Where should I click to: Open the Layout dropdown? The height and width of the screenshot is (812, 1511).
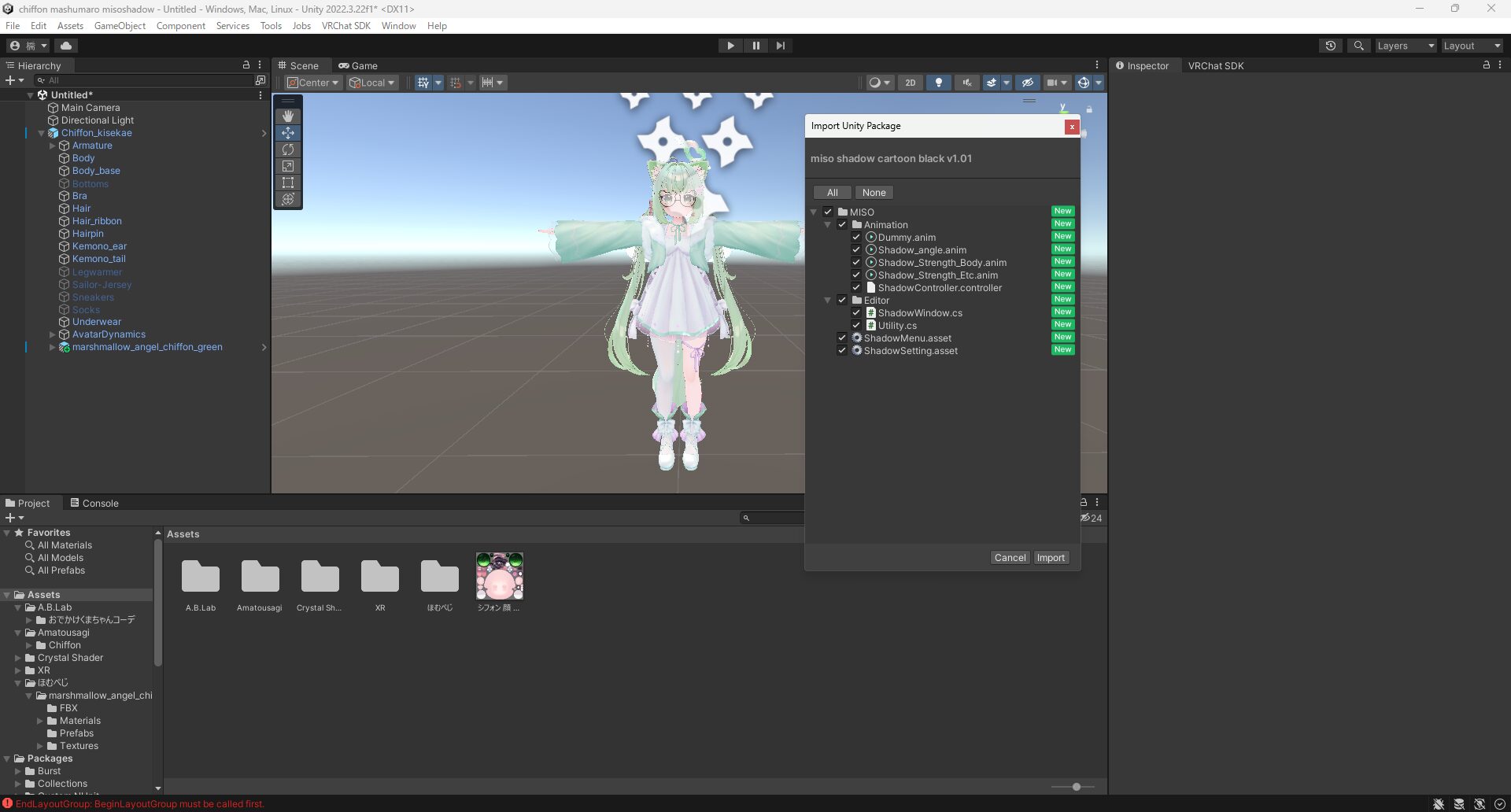(1471, 46)
